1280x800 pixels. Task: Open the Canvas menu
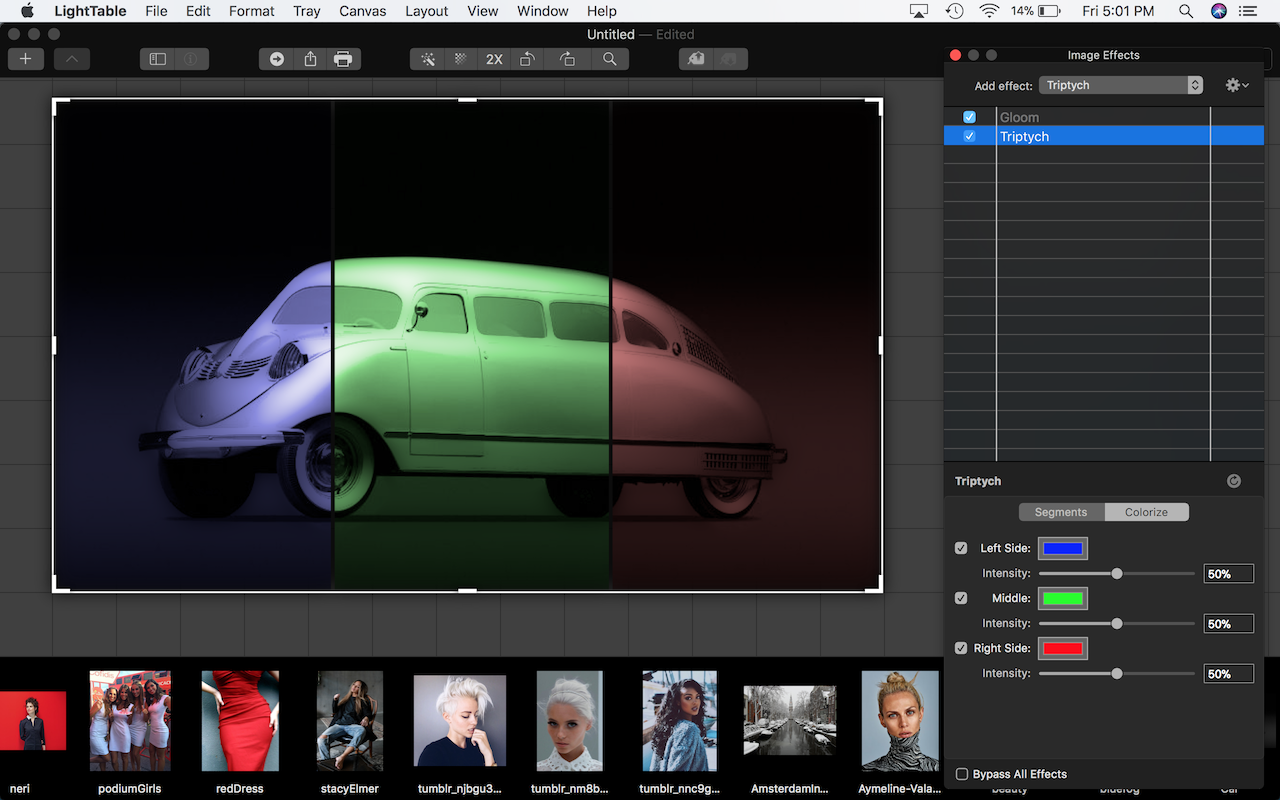click(x=362, y=11)
